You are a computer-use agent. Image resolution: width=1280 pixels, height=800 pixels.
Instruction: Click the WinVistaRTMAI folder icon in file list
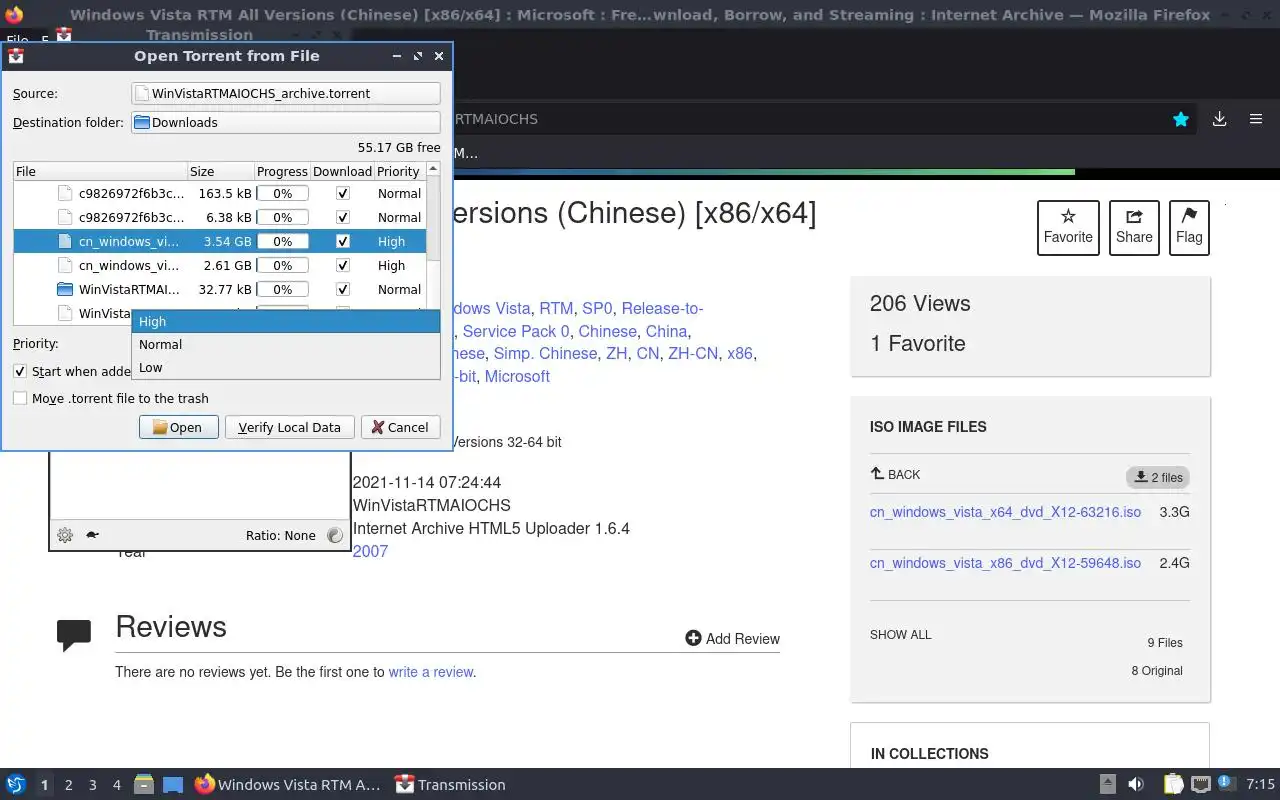point(65,289)
